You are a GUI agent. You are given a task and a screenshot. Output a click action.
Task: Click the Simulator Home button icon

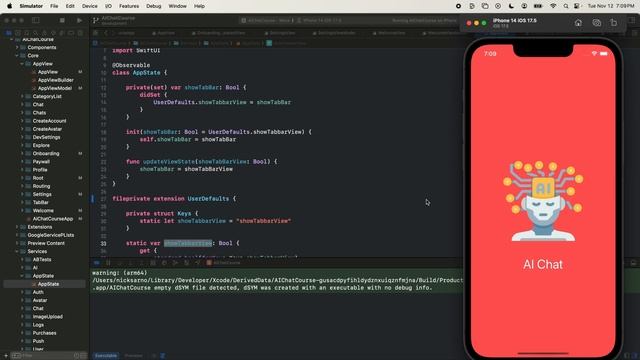click(578, 23)
